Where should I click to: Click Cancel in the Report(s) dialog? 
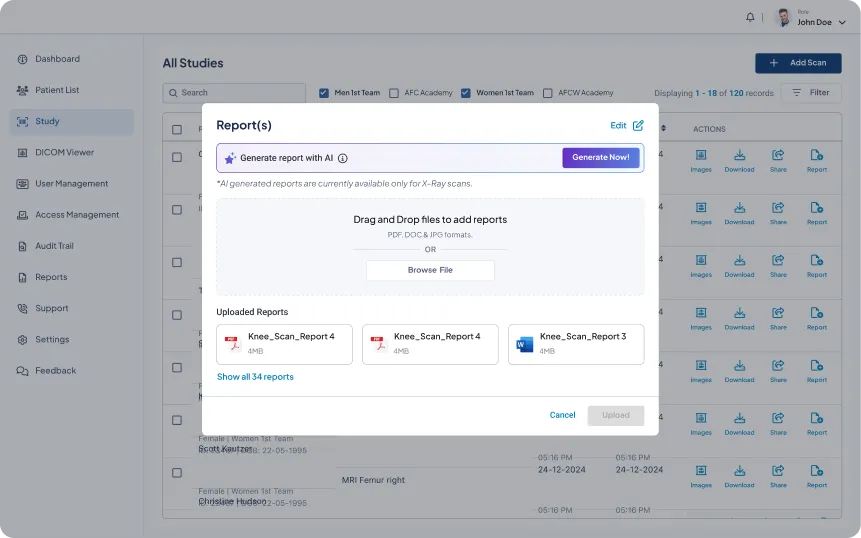562,415
